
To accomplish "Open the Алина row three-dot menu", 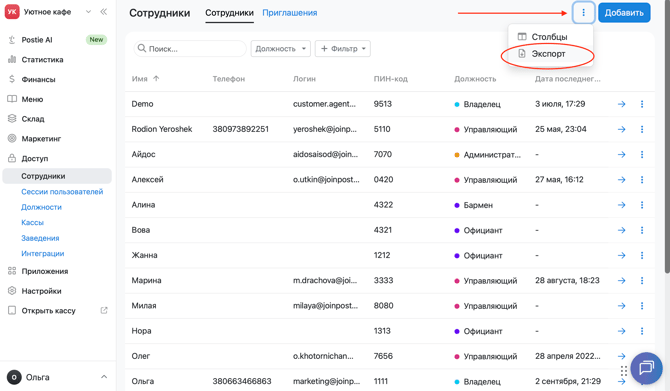I will 642,205.
